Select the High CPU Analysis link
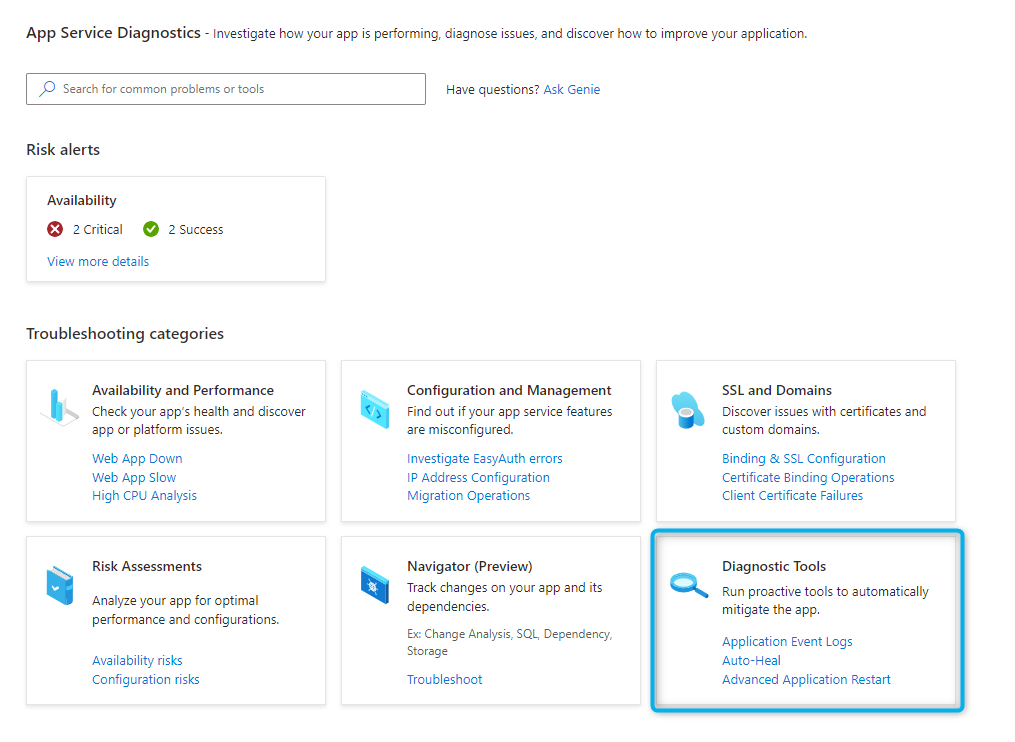The image size is (1015, 742). tap(144, 496)
